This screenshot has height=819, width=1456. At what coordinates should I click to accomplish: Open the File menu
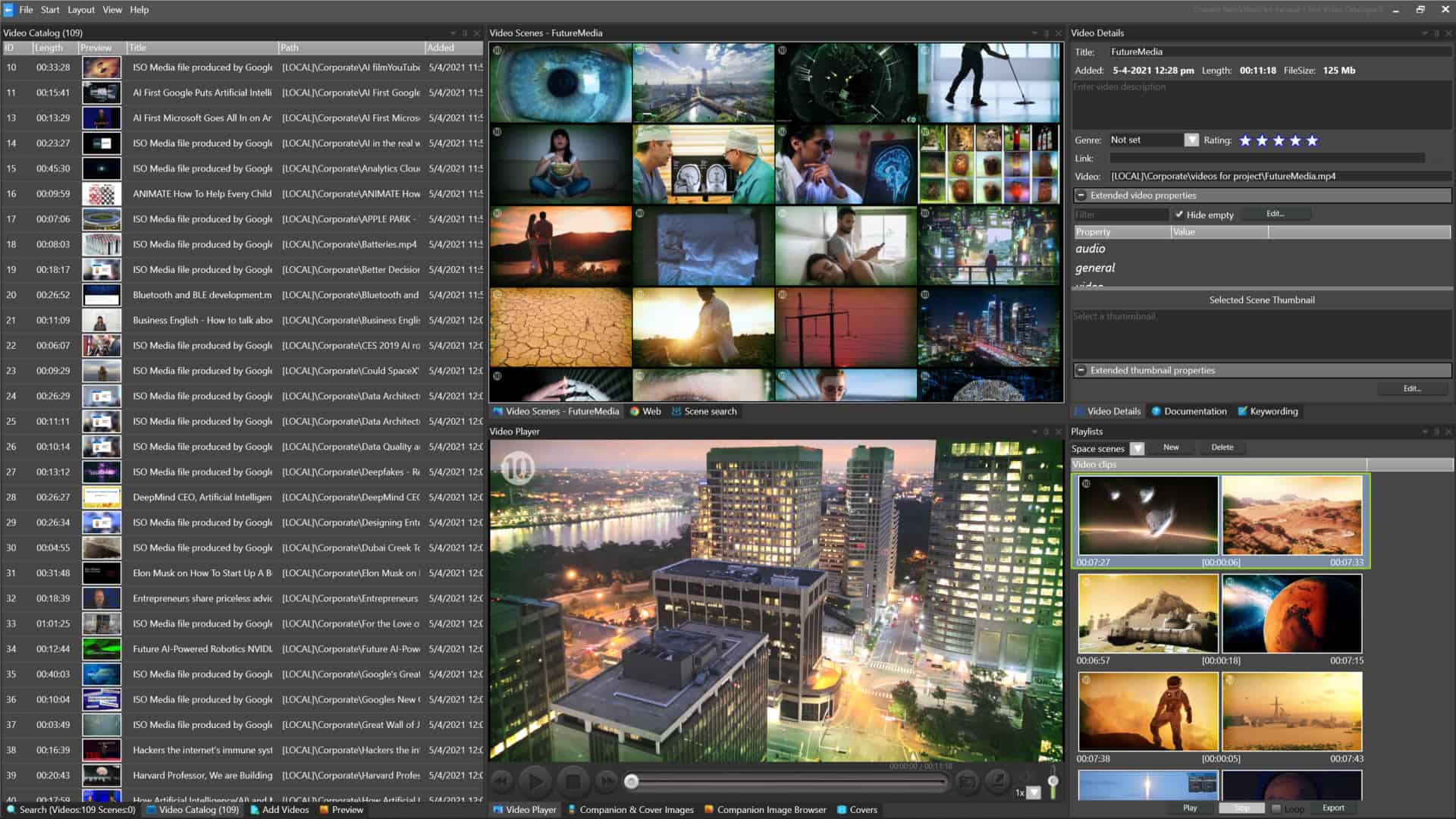(x=26, y=9)
